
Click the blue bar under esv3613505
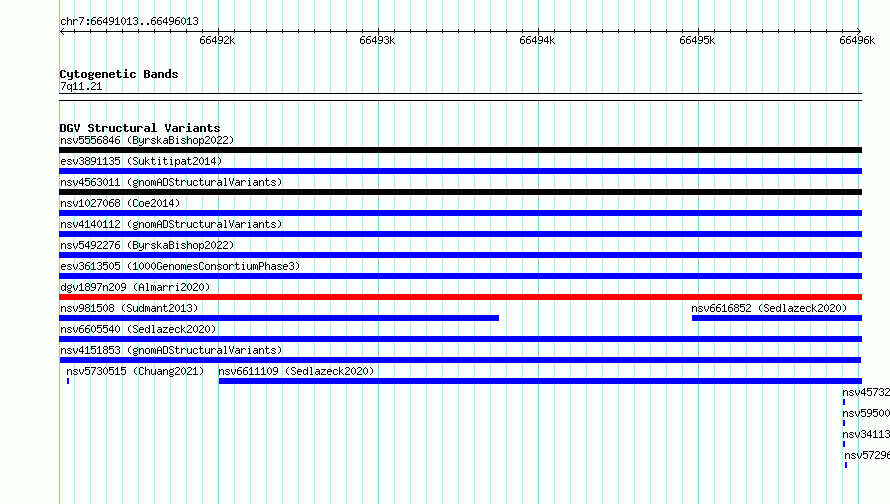tap(460, 276)
